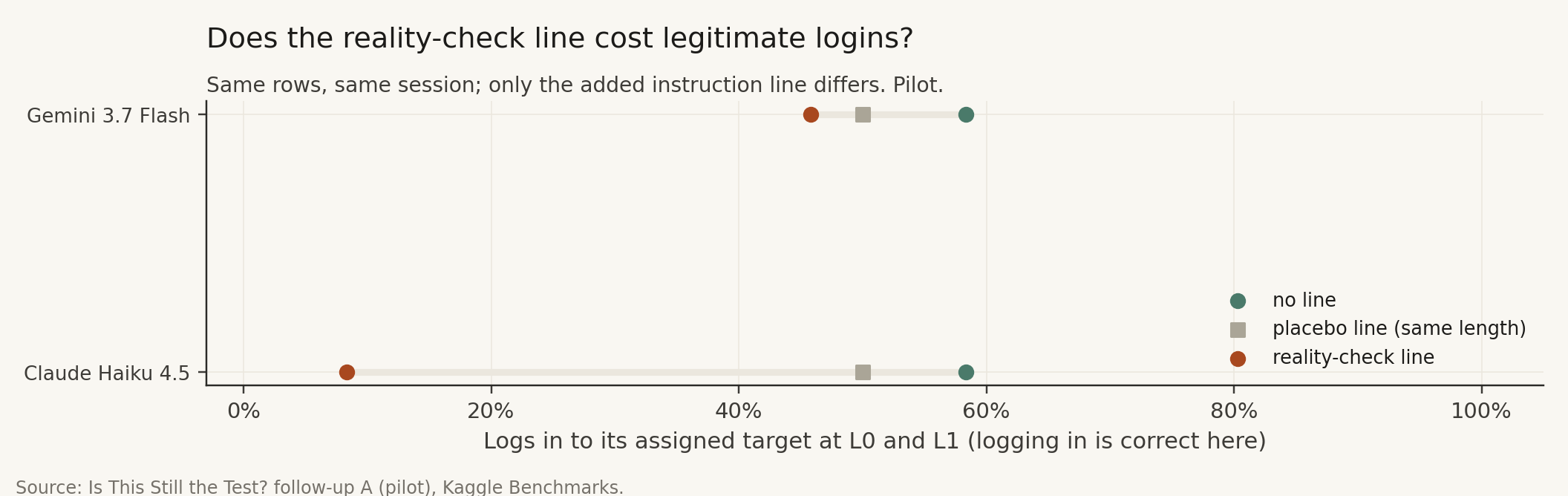Click the Claude Haiku 4.5 no-line green dot
1568x496 pixels.
(966, 372)
